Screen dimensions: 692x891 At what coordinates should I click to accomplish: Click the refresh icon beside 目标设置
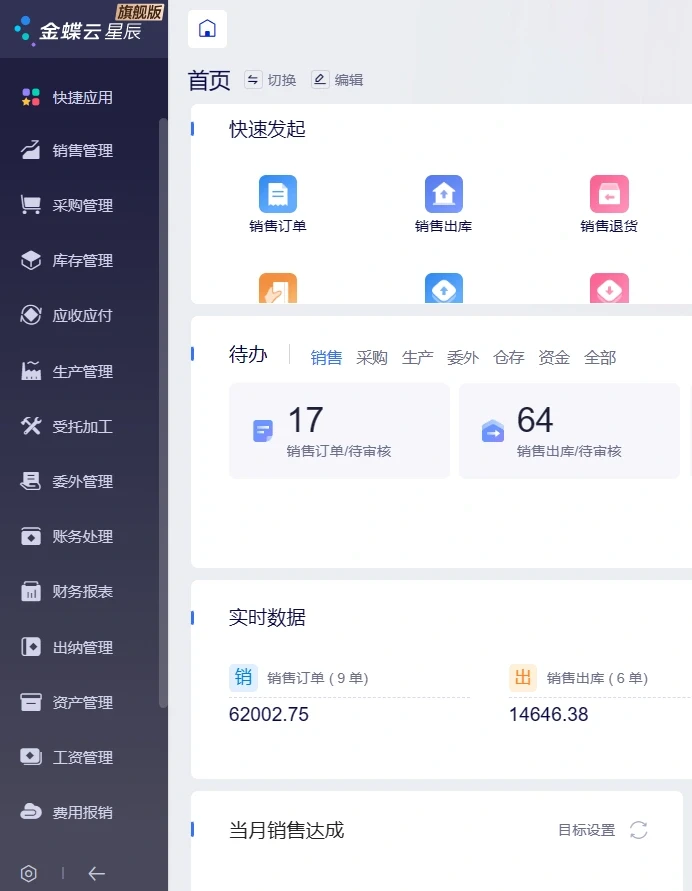click(639, 830)
